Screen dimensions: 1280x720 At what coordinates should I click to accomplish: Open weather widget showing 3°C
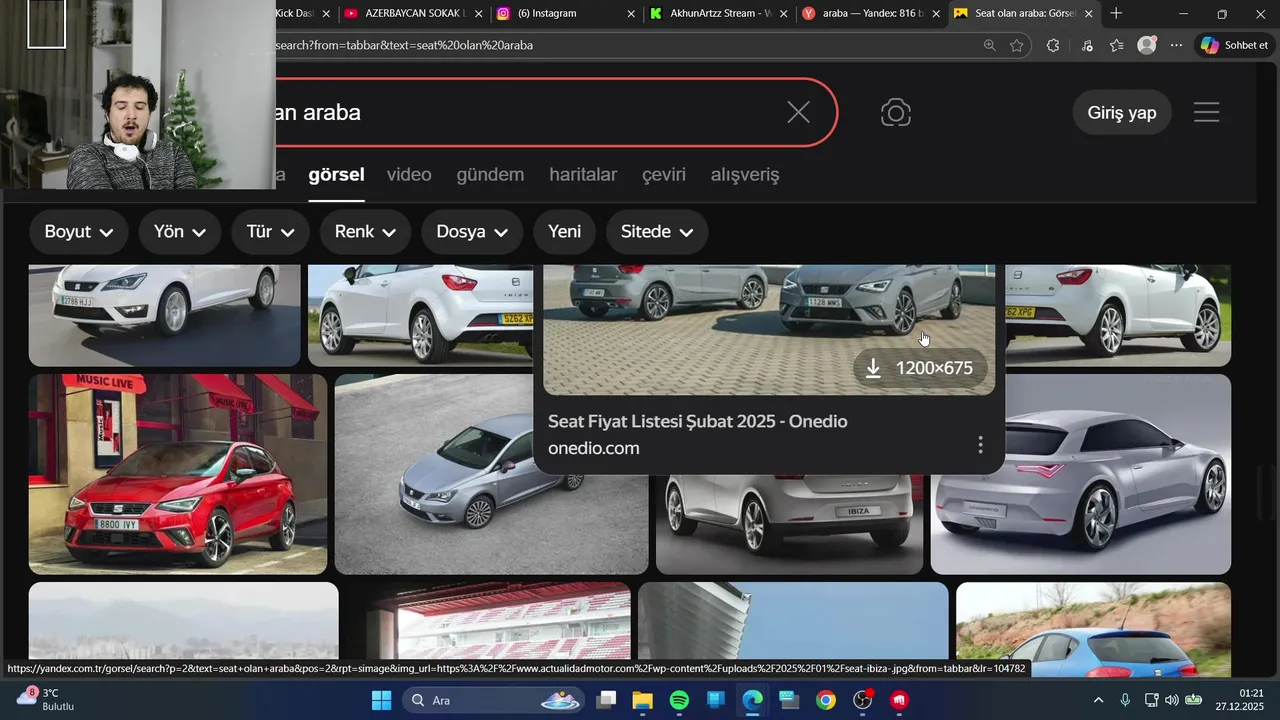[46, 699]
